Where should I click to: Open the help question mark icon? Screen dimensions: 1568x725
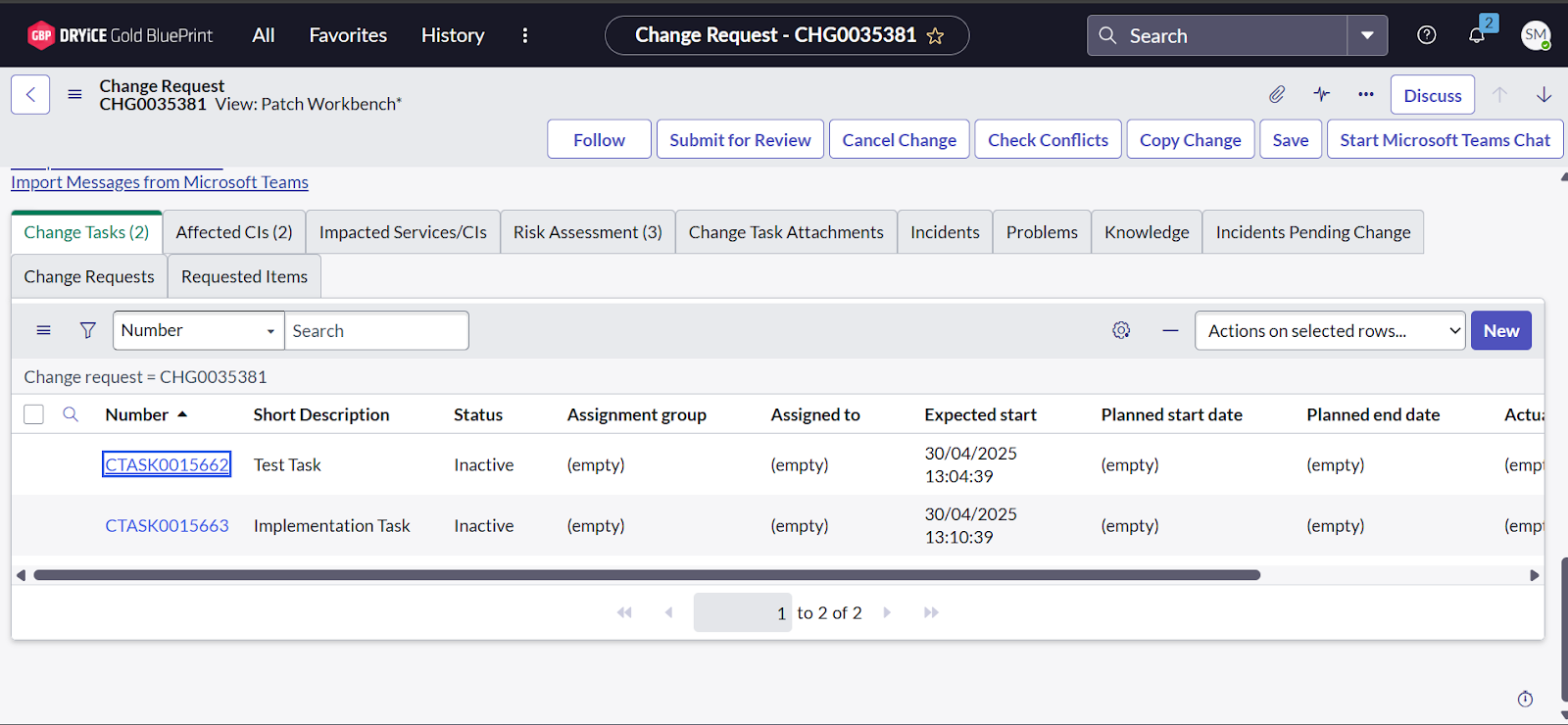[1427, 36]
